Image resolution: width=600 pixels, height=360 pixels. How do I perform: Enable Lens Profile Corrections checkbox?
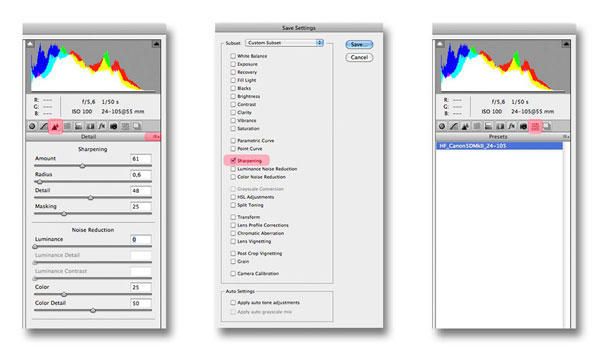233,225
